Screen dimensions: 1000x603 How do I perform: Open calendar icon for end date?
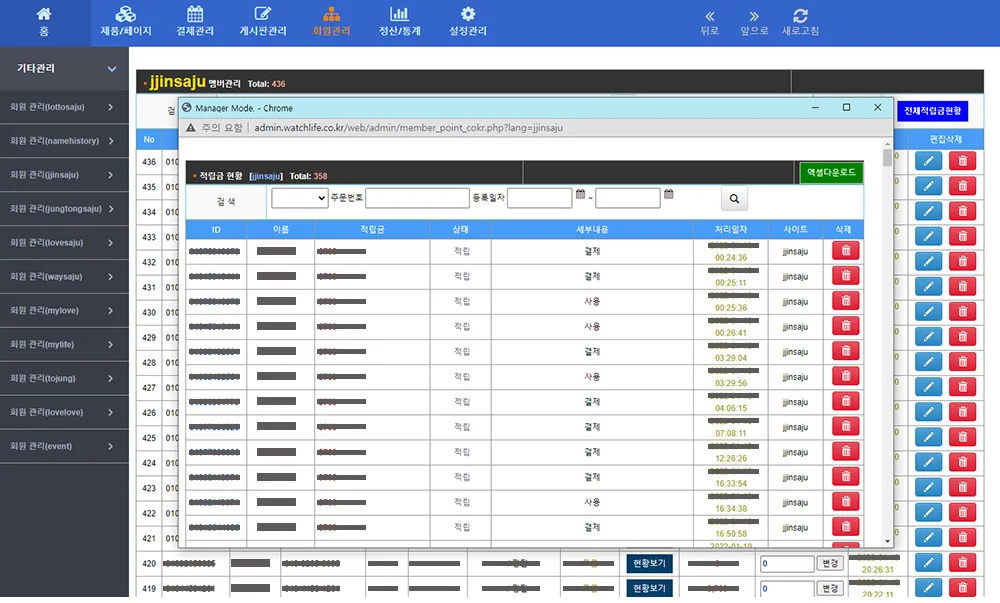tap(668, 194)
